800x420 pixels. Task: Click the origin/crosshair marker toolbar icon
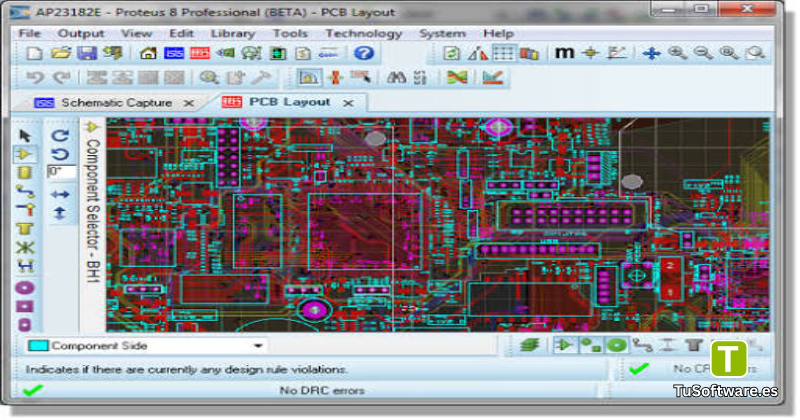590,53
